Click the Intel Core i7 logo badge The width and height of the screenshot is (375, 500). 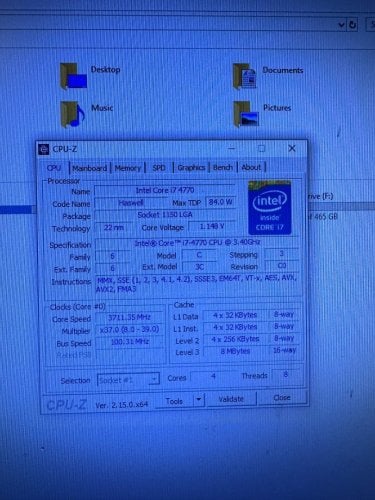point(270,208)
